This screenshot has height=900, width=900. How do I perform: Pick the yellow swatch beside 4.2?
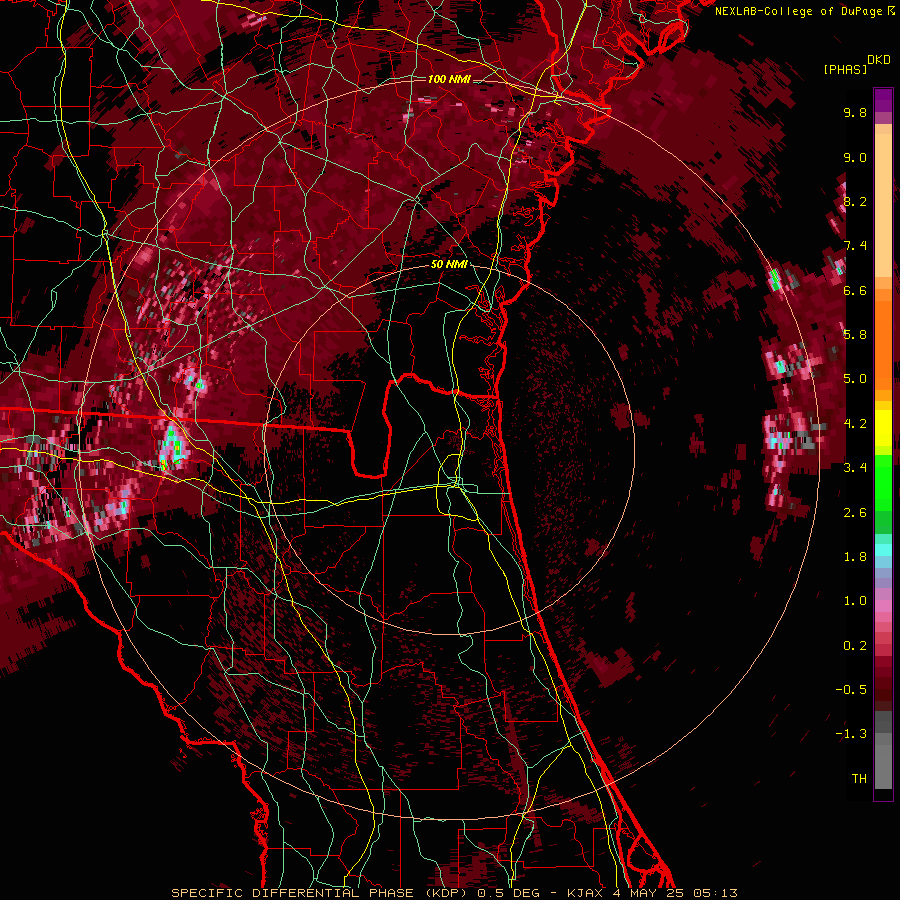tap(883, 428)
